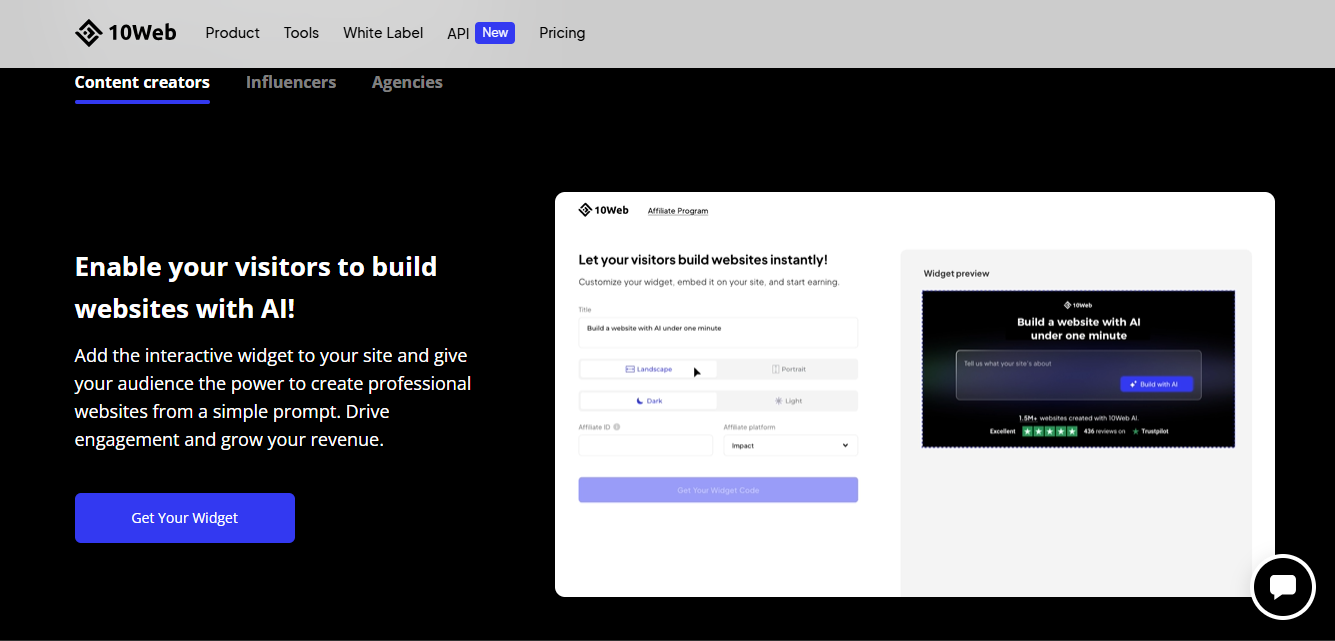Click the sun icon beside Light
The image size is (1335, 641).
point(778,400)
